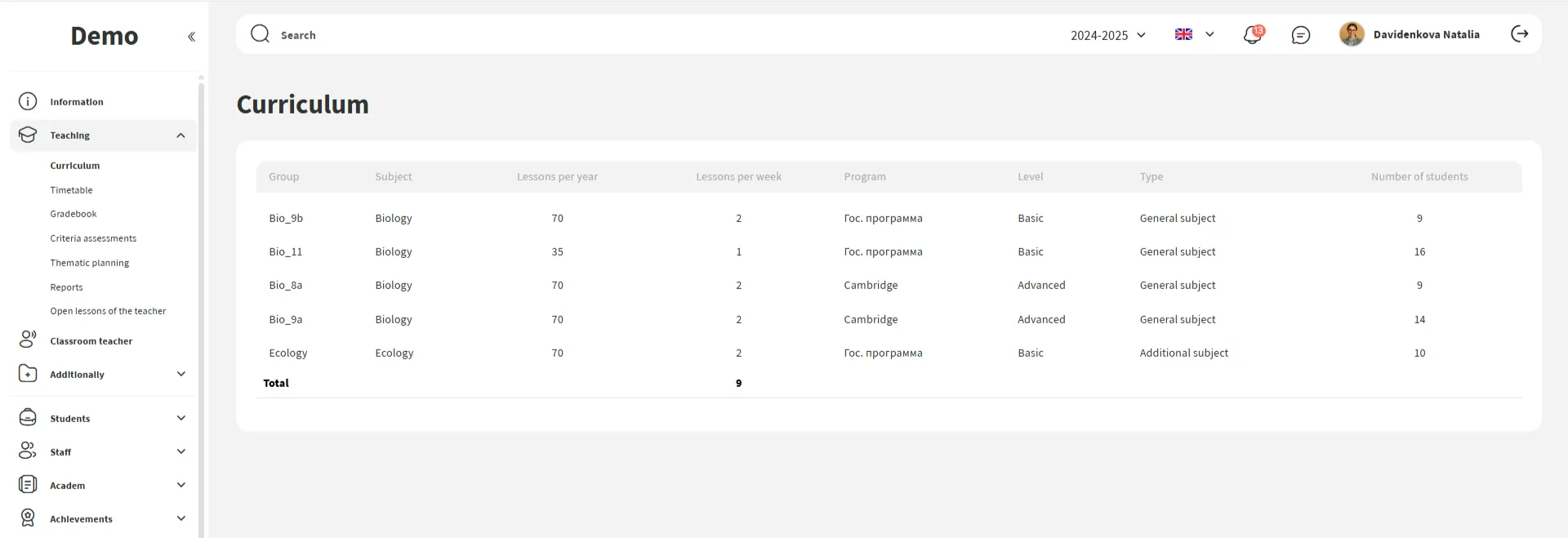
Task: Click the Achievements badge icon
Action: [28, 518]
